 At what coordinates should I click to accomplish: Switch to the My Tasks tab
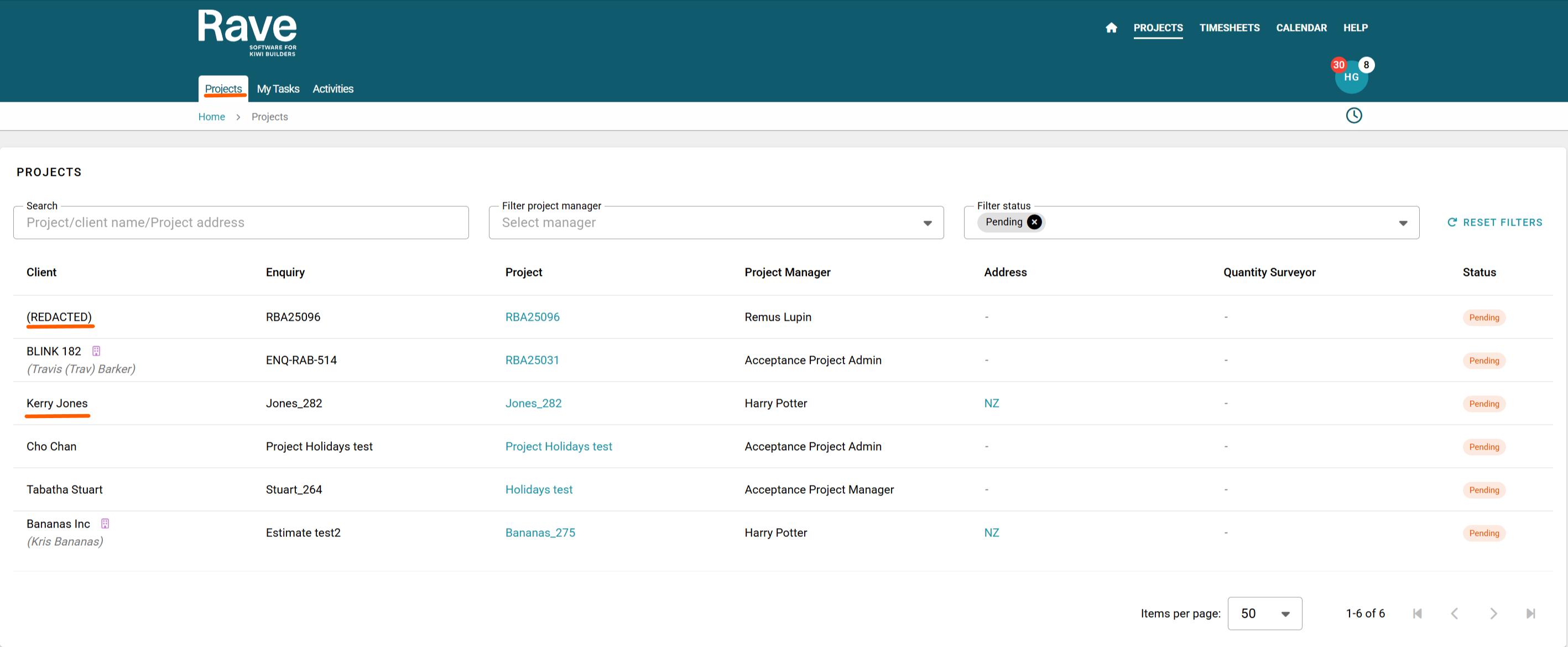[278, 89]
